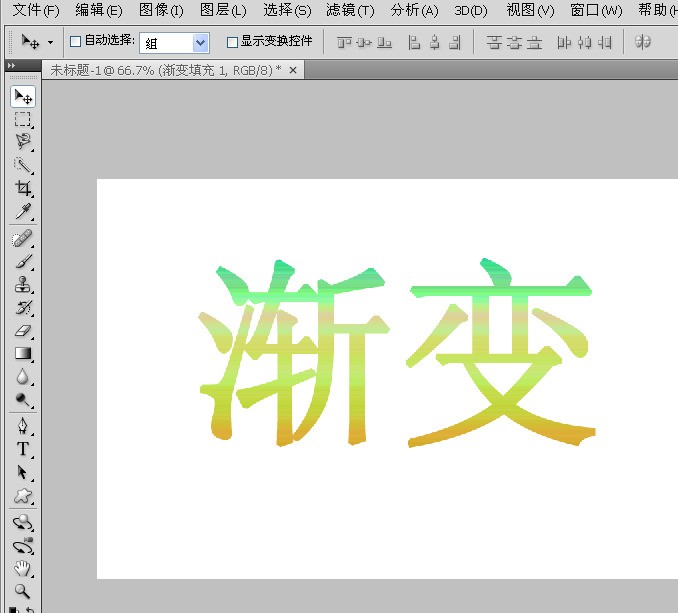Select the History Brush tool
The height and width of the screenshot is (613, 678).
23,308
